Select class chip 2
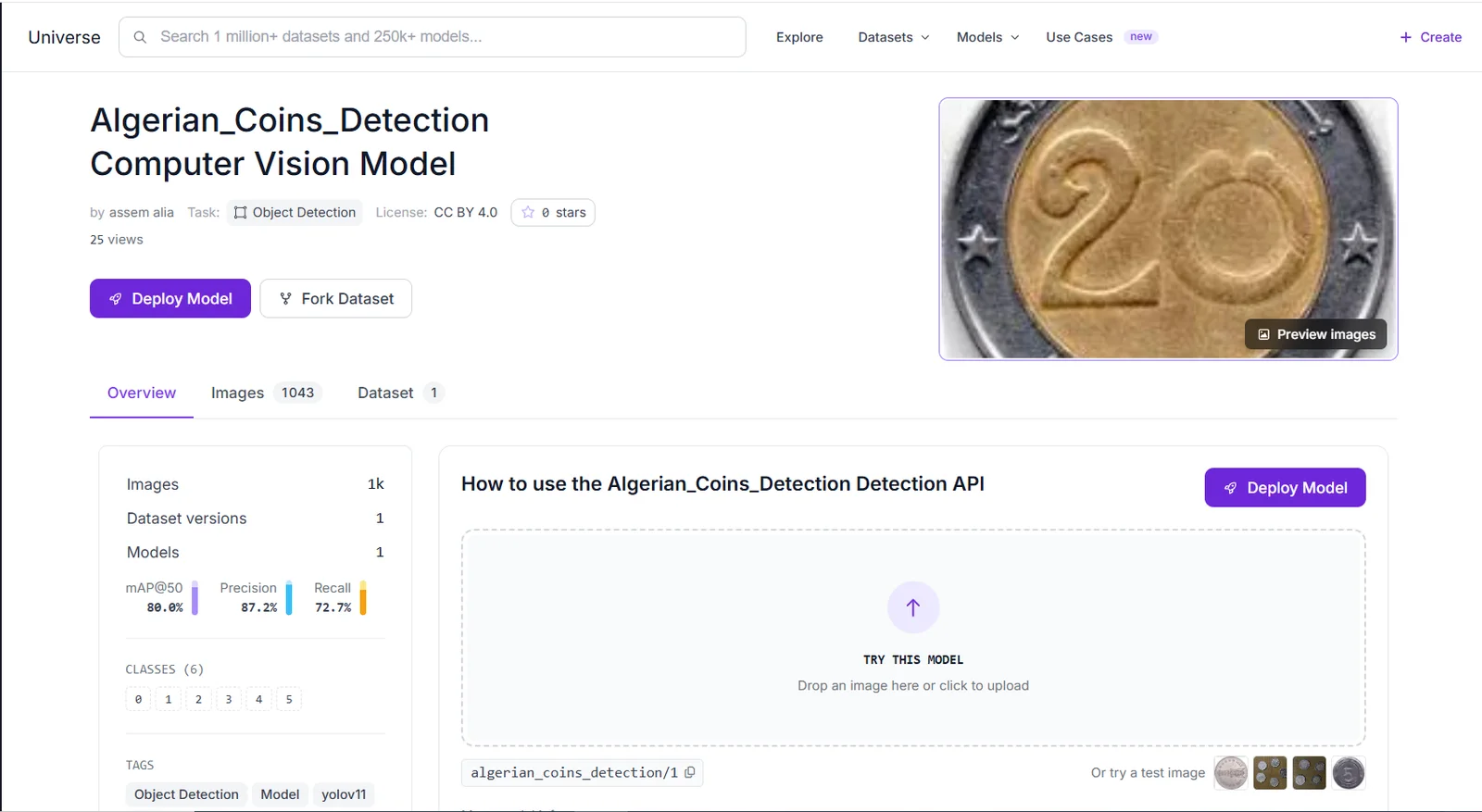1482x812 pixels. 198,699
